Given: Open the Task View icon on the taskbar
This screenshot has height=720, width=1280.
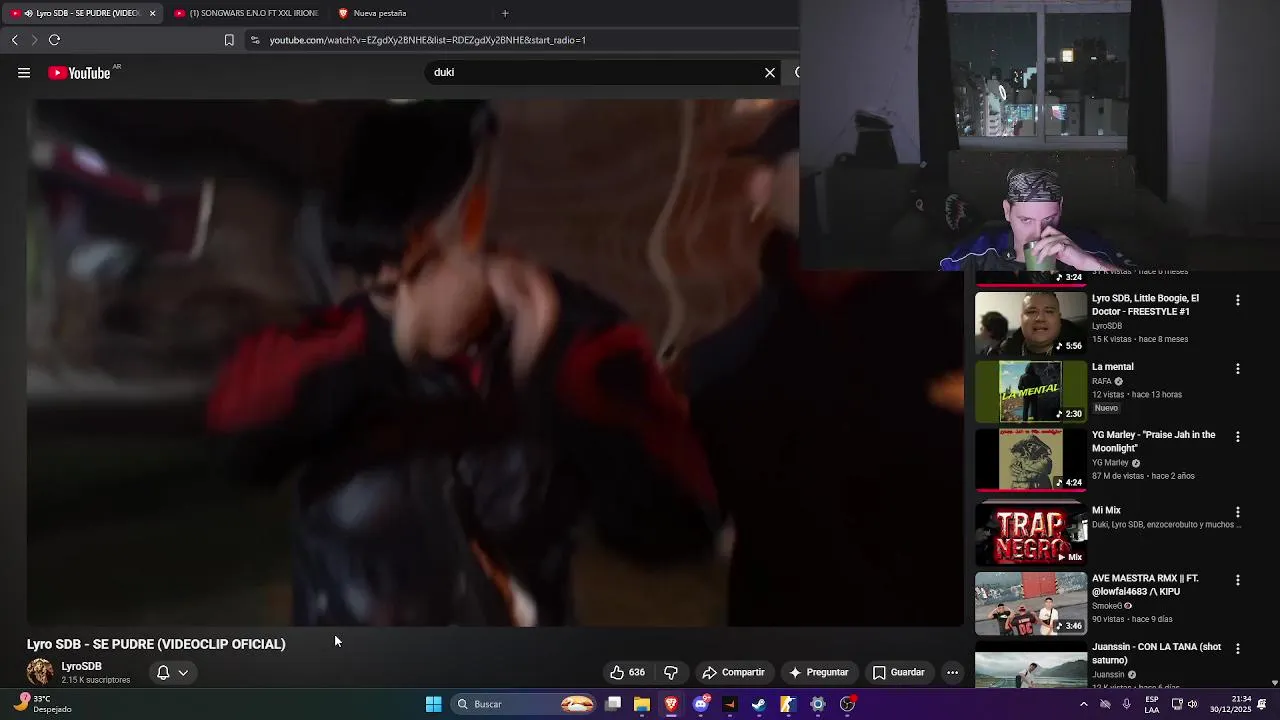Looking at the screenshot, I should coord(613,704).
